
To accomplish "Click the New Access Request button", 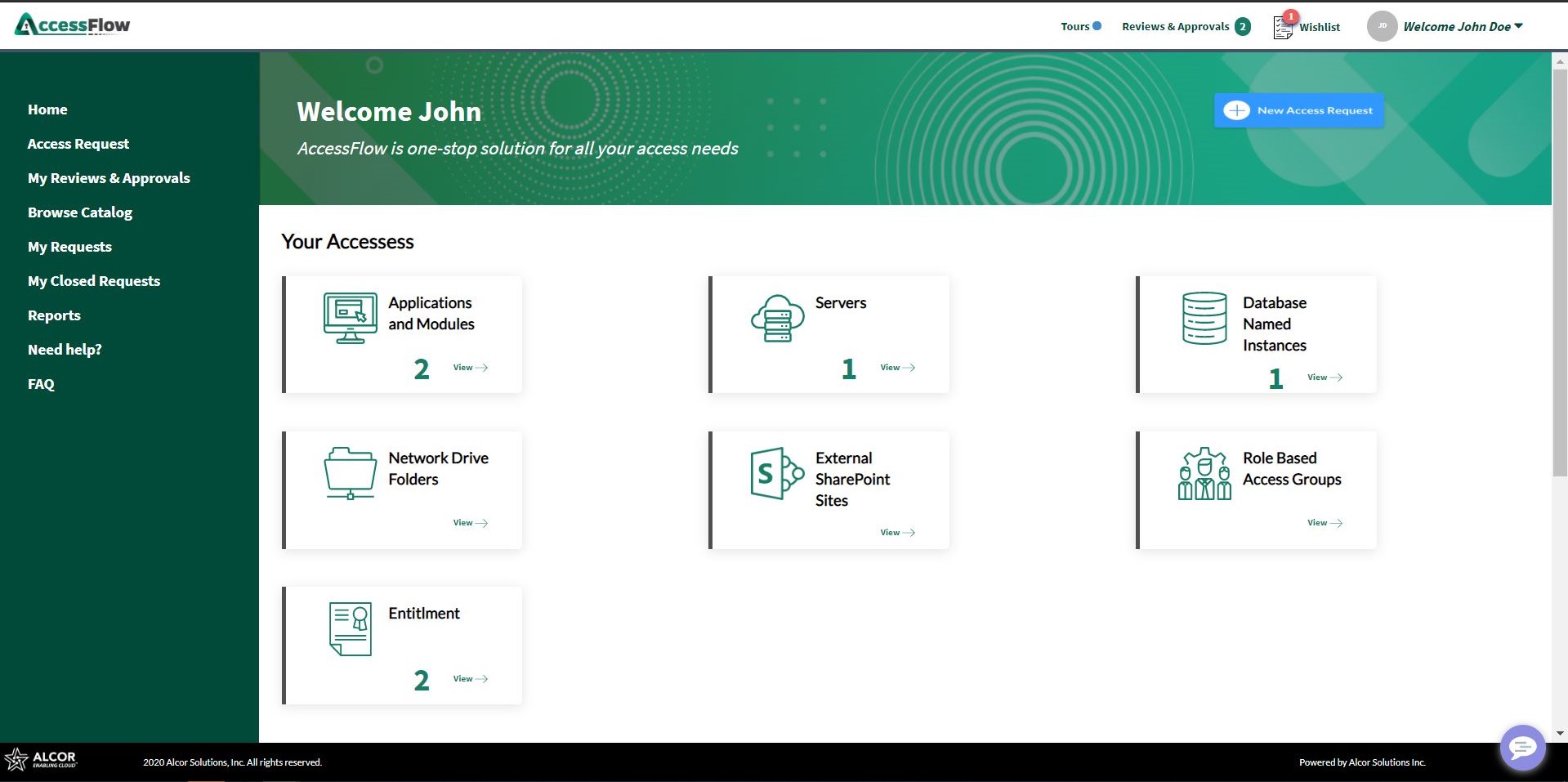I will 1298,109.
